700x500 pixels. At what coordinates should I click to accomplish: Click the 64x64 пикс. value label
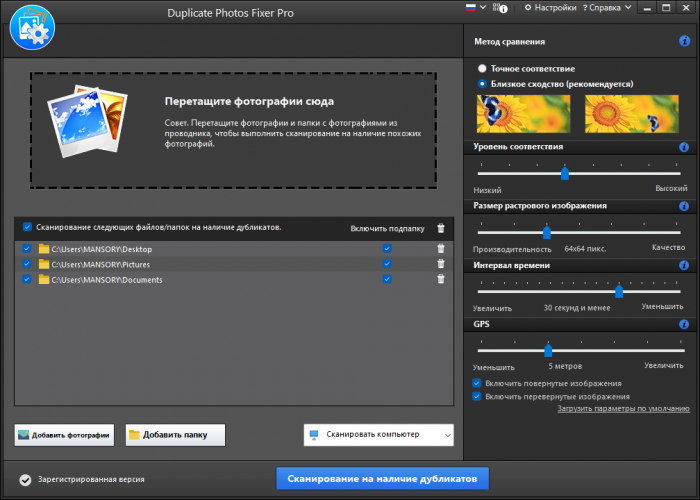pos(585,249)
